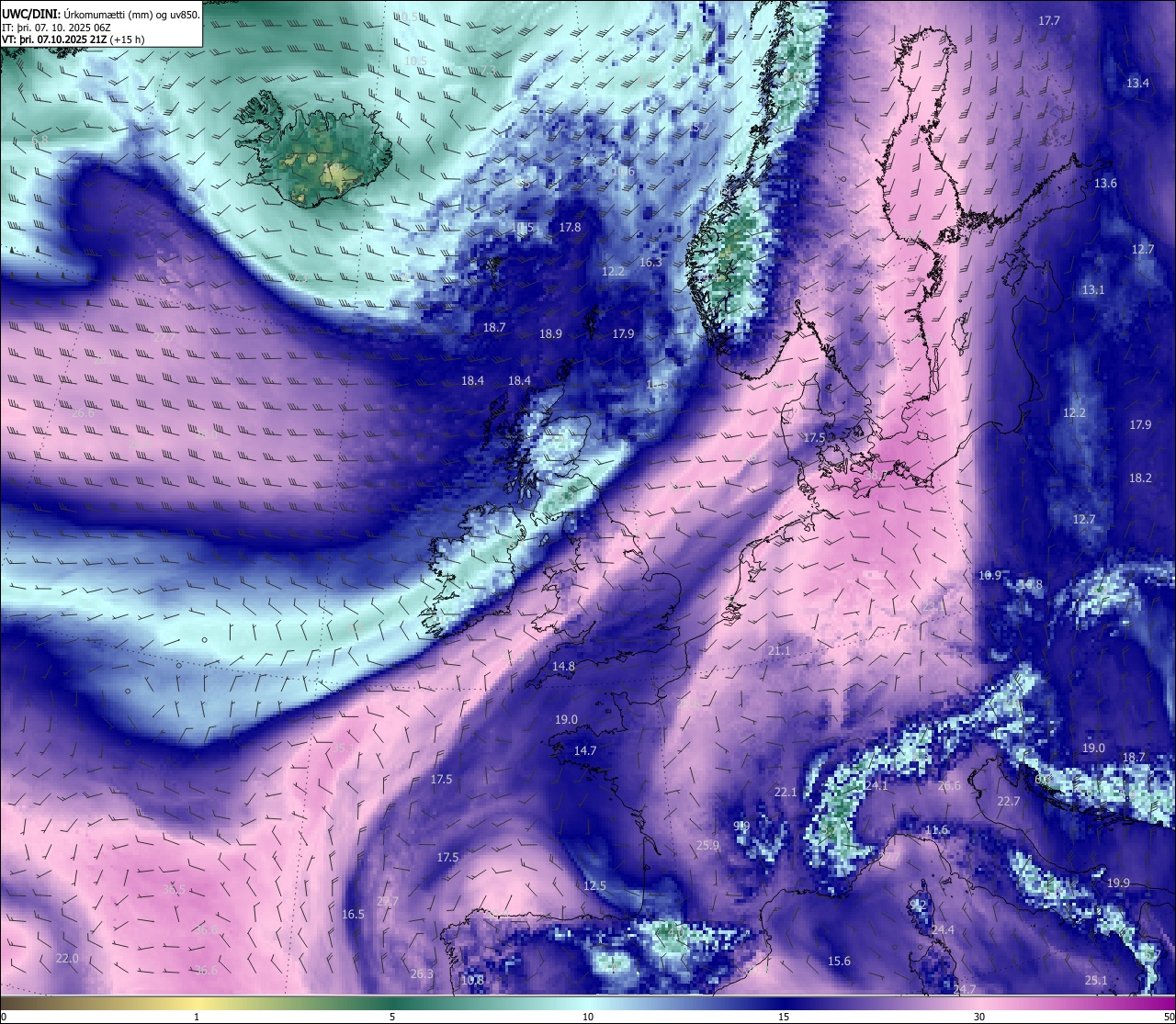This screenshot has width=1176, height=1024.
Task: Select the 22.7 value label
Action: (1009, 801)
